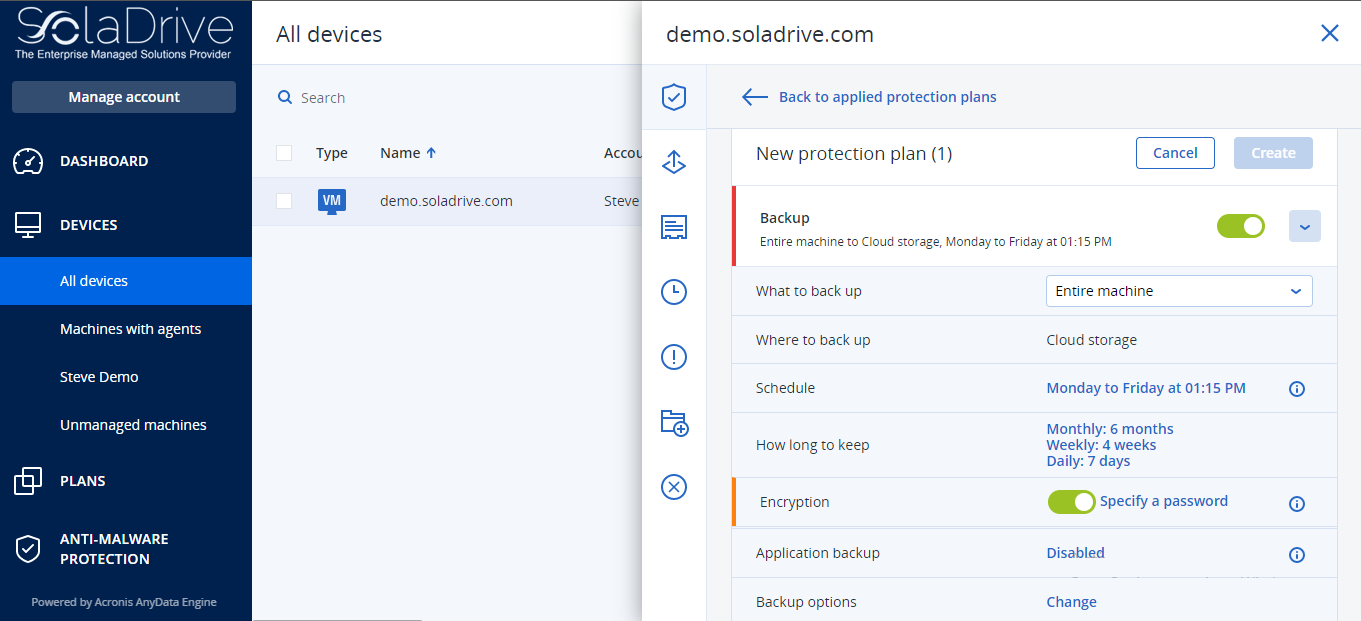Click demo.soladrive.com device name in table
1361x621 pixels.
click(446, 201)
